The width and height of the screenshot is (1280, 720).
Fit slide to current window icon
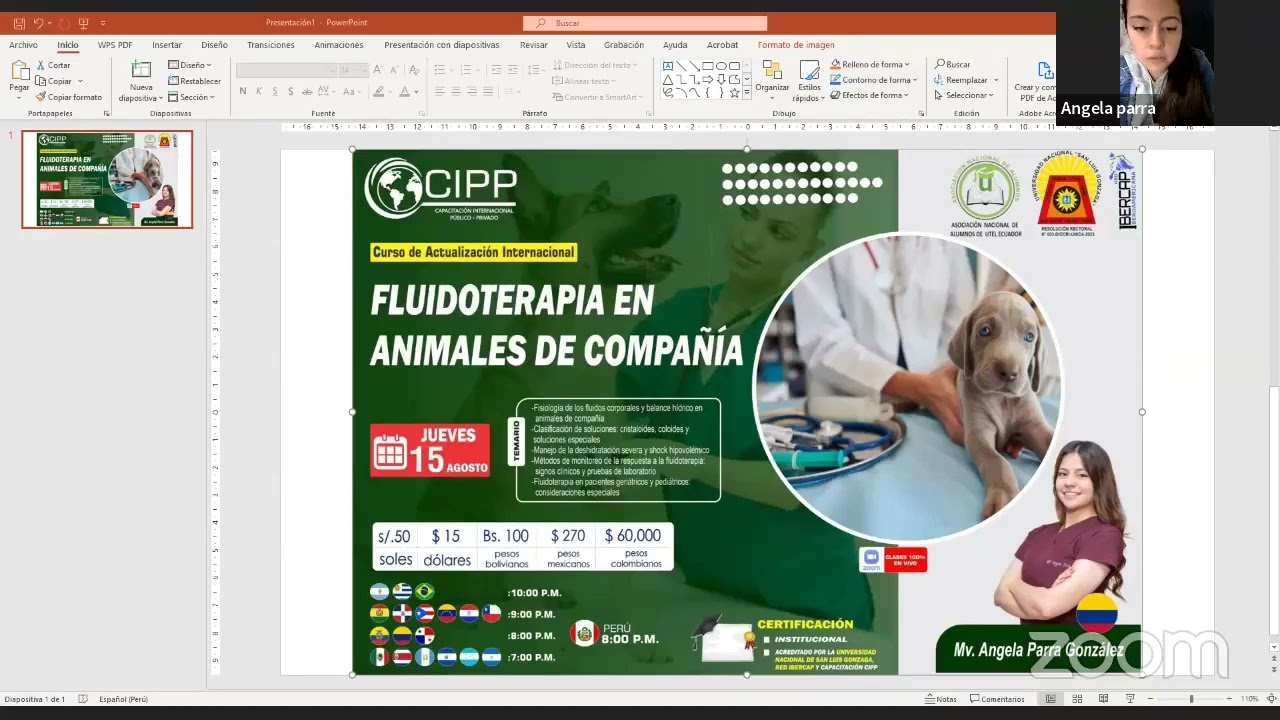point(1271,699)
